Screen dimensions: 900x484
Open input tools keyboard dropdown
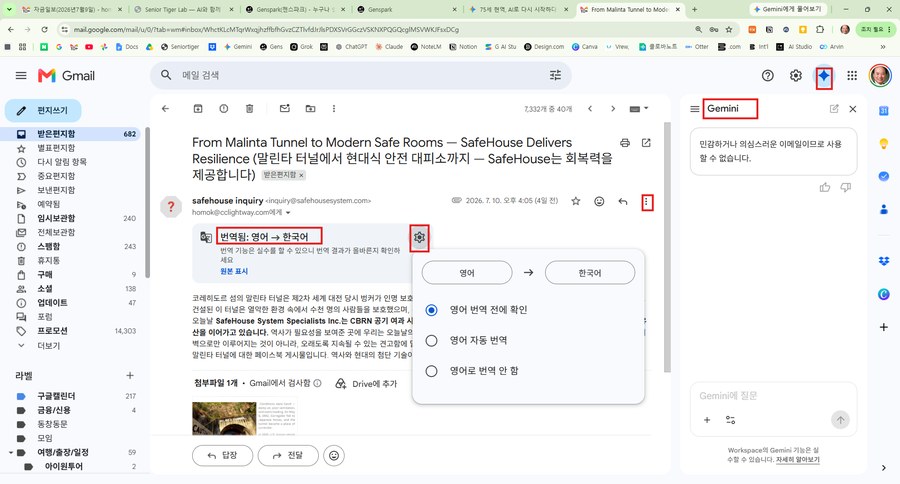(638, 109)
